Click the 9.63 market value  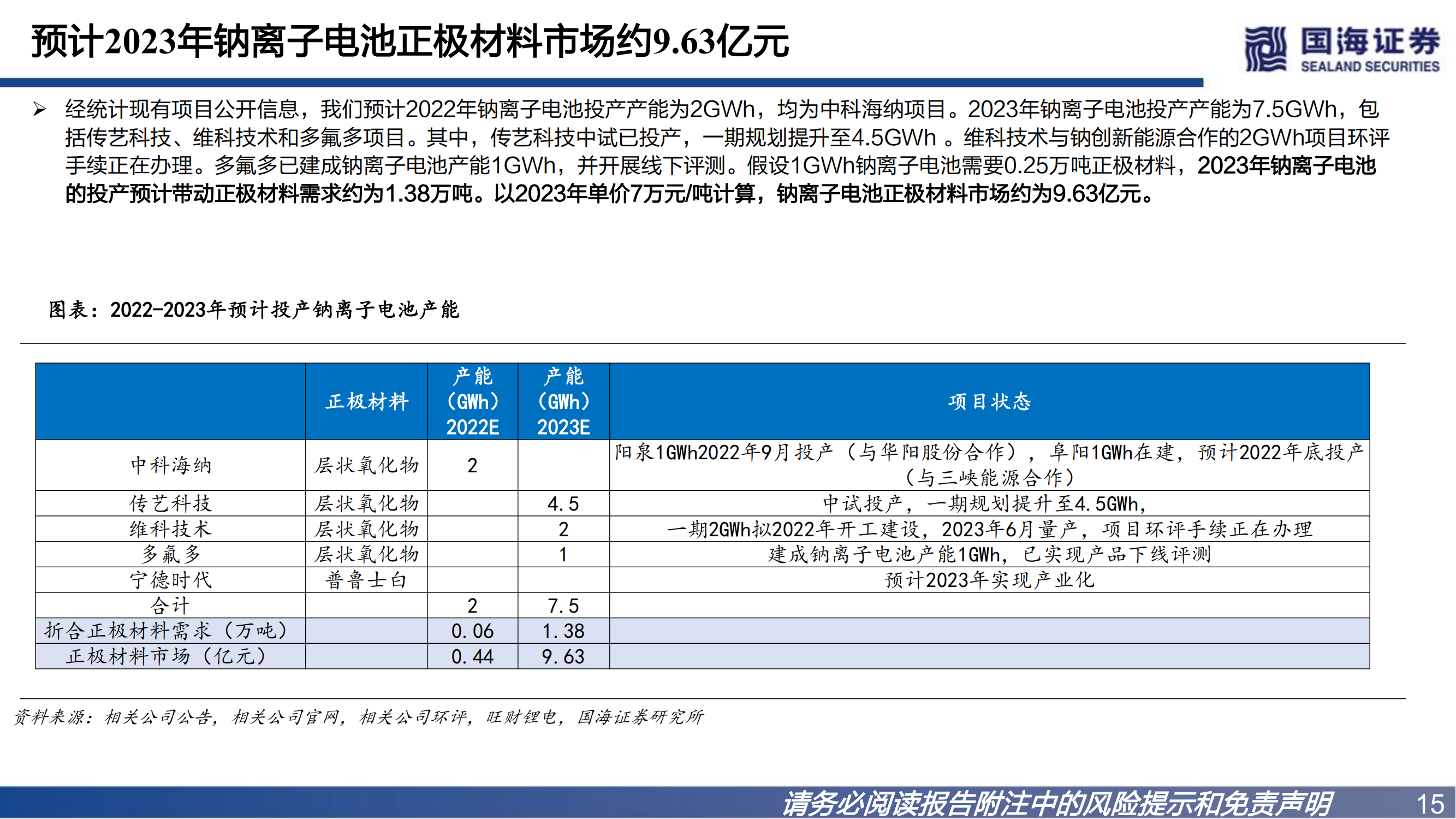(x=563, y=657)
